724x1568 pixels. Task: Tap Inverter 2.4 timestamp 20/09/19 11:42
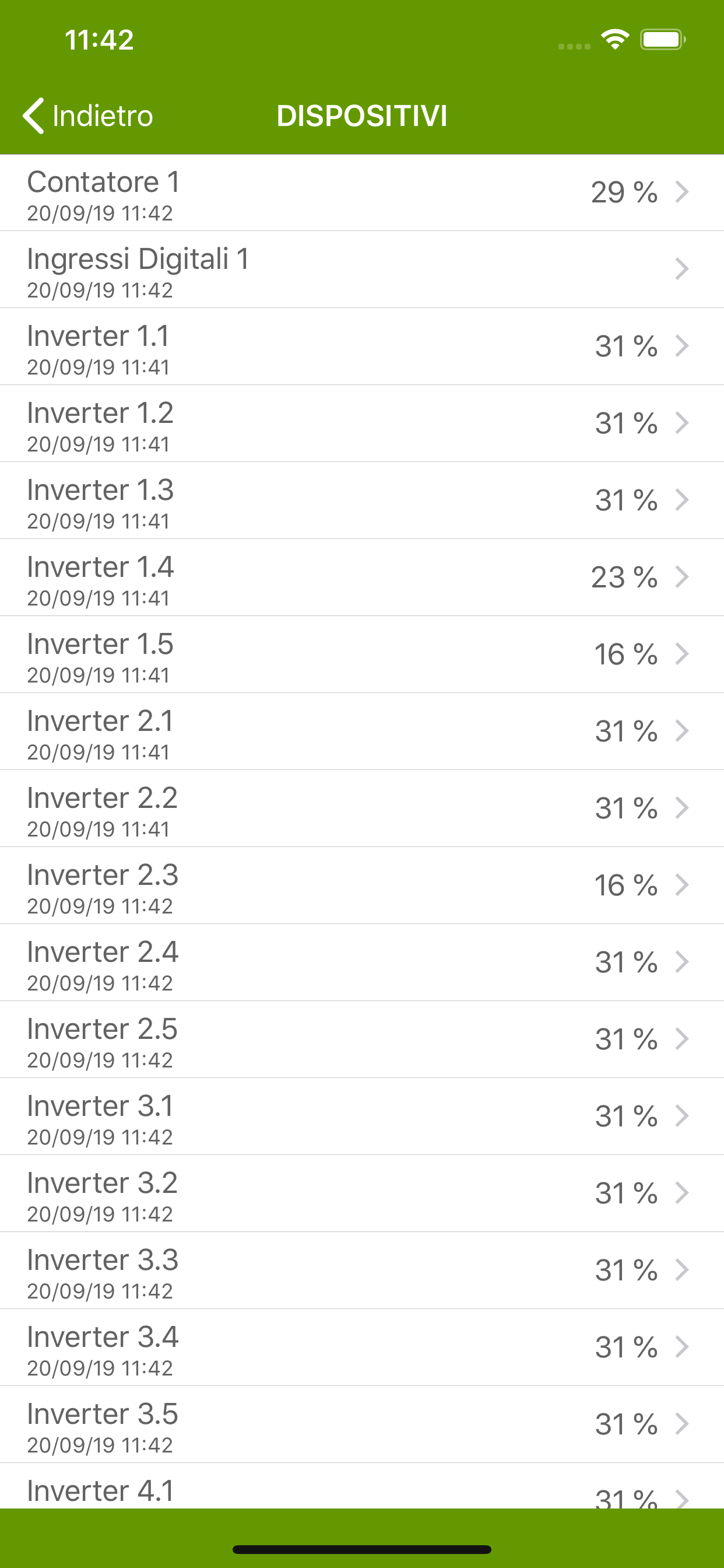pos(100,983)
